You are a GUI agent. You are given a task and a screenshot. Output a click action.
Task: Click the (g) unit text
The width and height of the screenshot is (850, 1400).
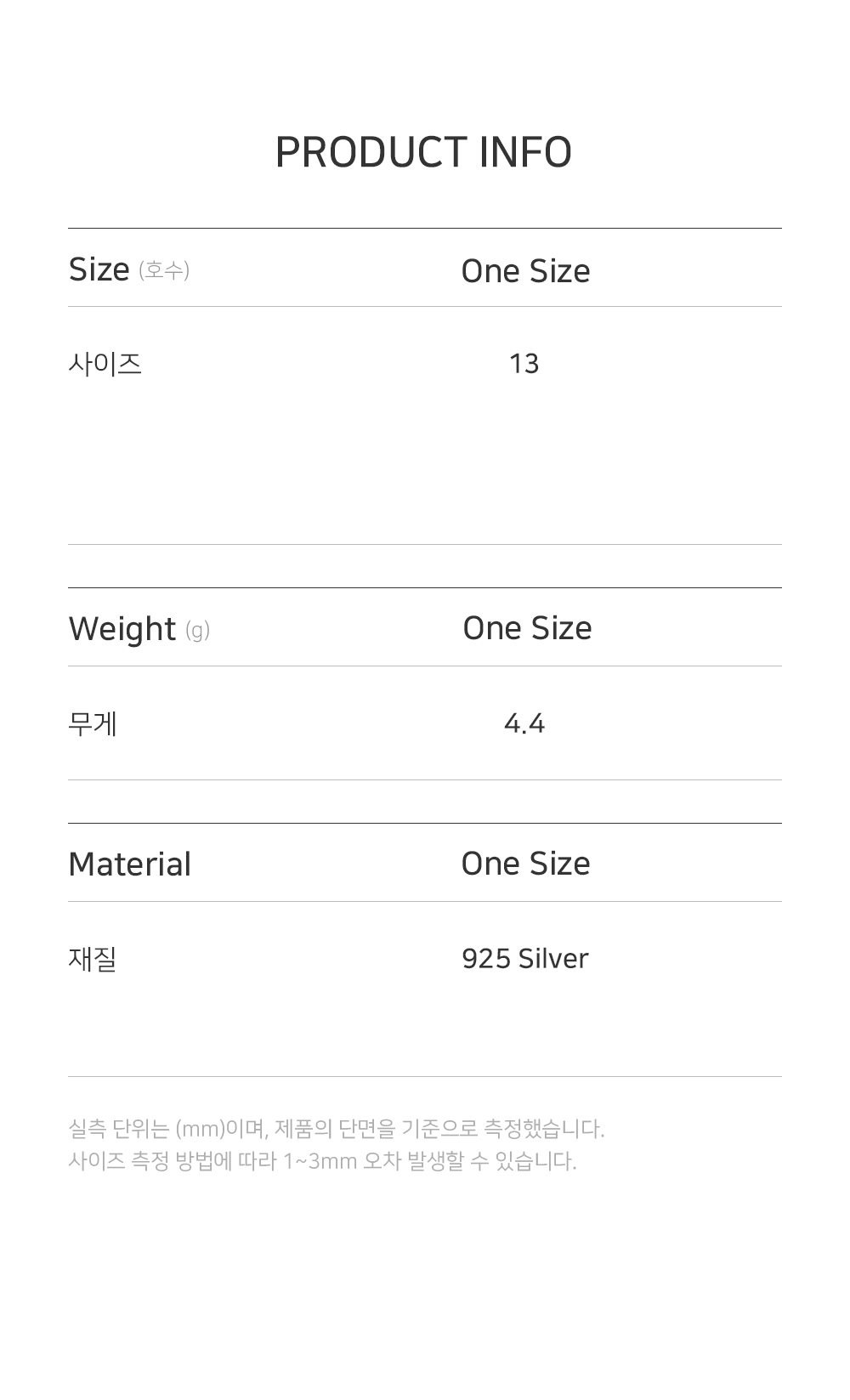197,630
